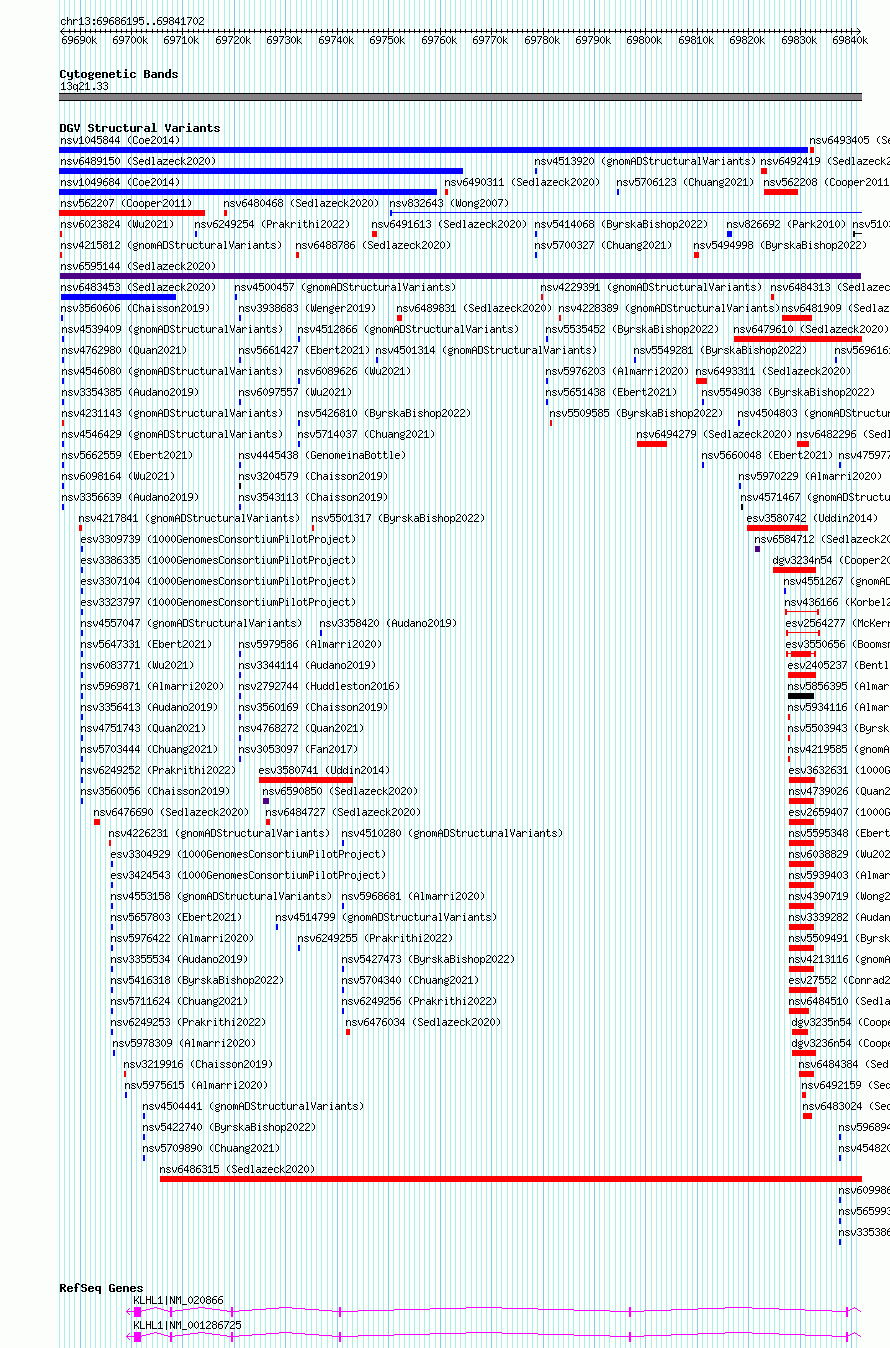The height and width of the screenshot is (1348, 890).
Task: Click the 69760k ruler position label
Action: (439, 40)
